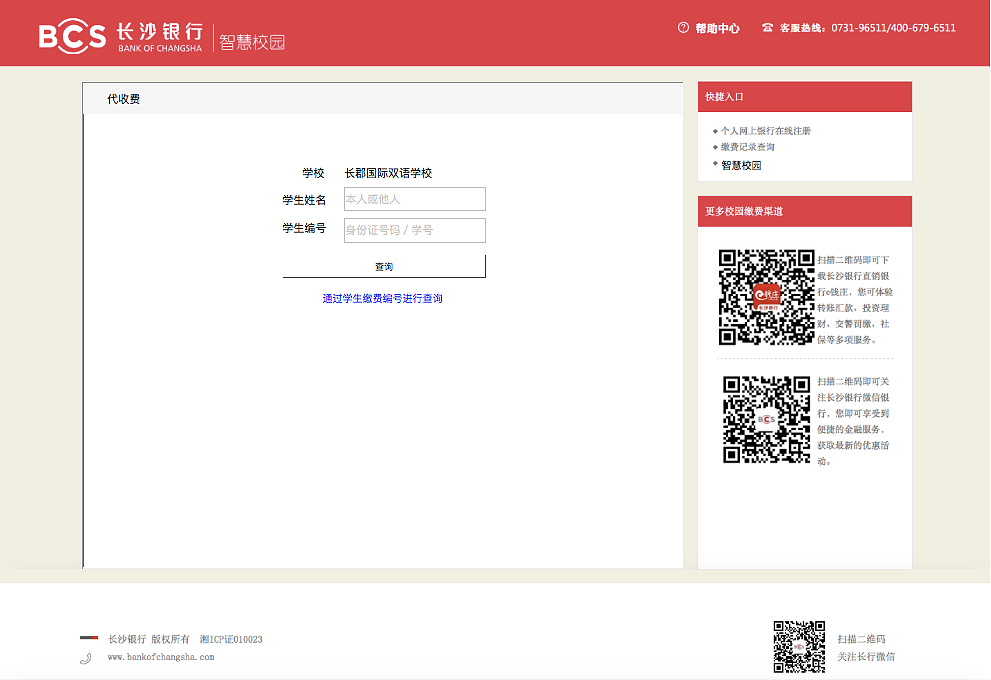Screen dimensions: 991x680
Task: Open 个人网上银行在线注册 in quick entry panel
Action: (x=765, y=131)
